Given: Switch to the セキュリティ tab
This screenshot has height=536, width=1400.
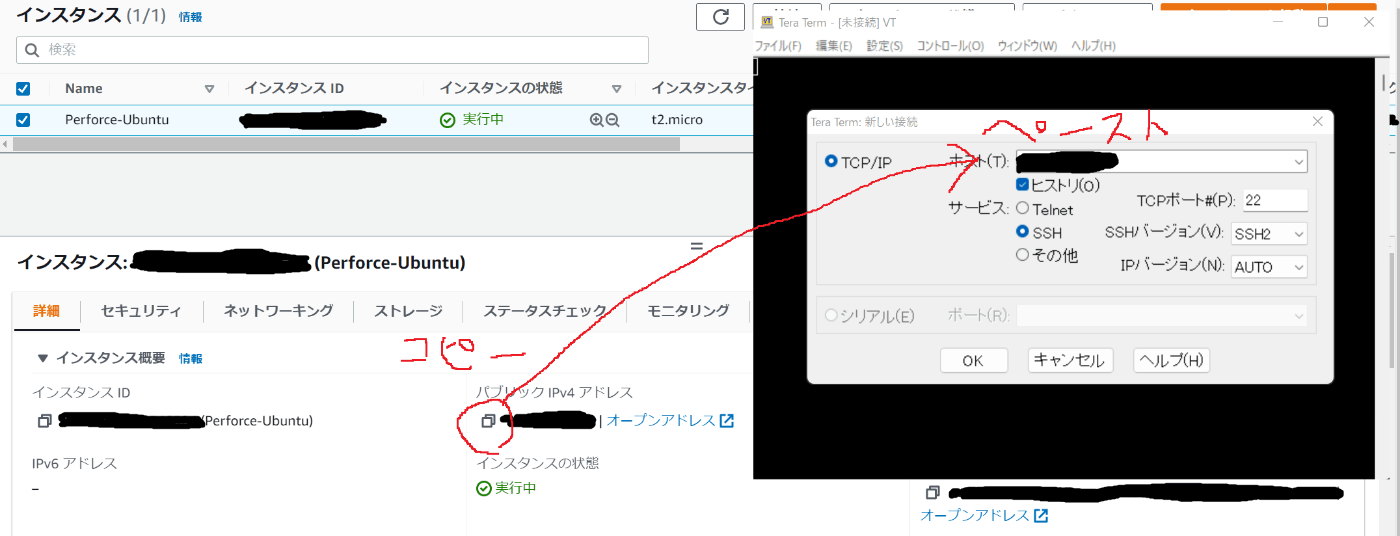Looking at the screenshot, I should tap(141, 311).
